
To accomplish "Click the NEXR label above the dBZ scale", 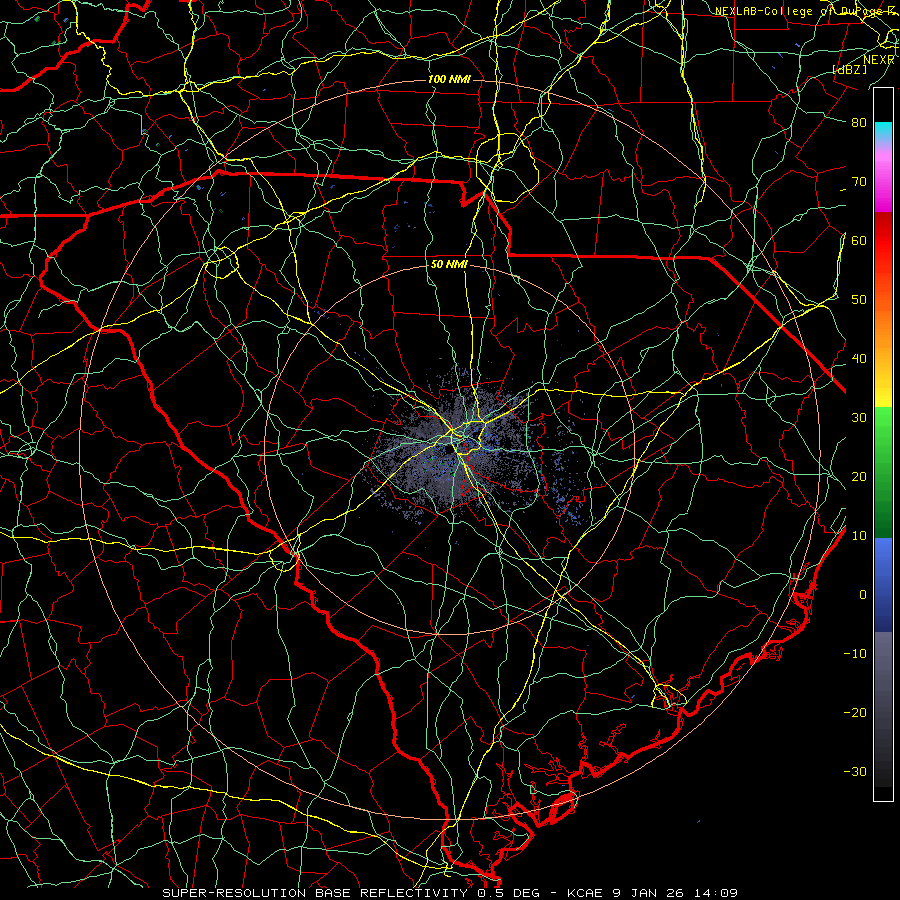I will tap(878, 59).
